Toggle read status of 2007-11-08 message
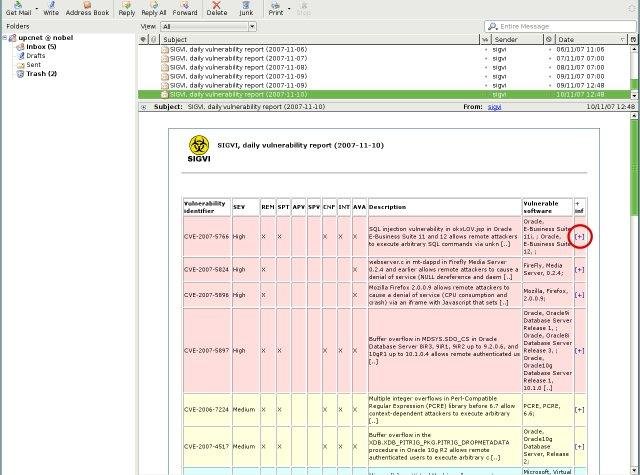640x475 pixels. point(486,67)
